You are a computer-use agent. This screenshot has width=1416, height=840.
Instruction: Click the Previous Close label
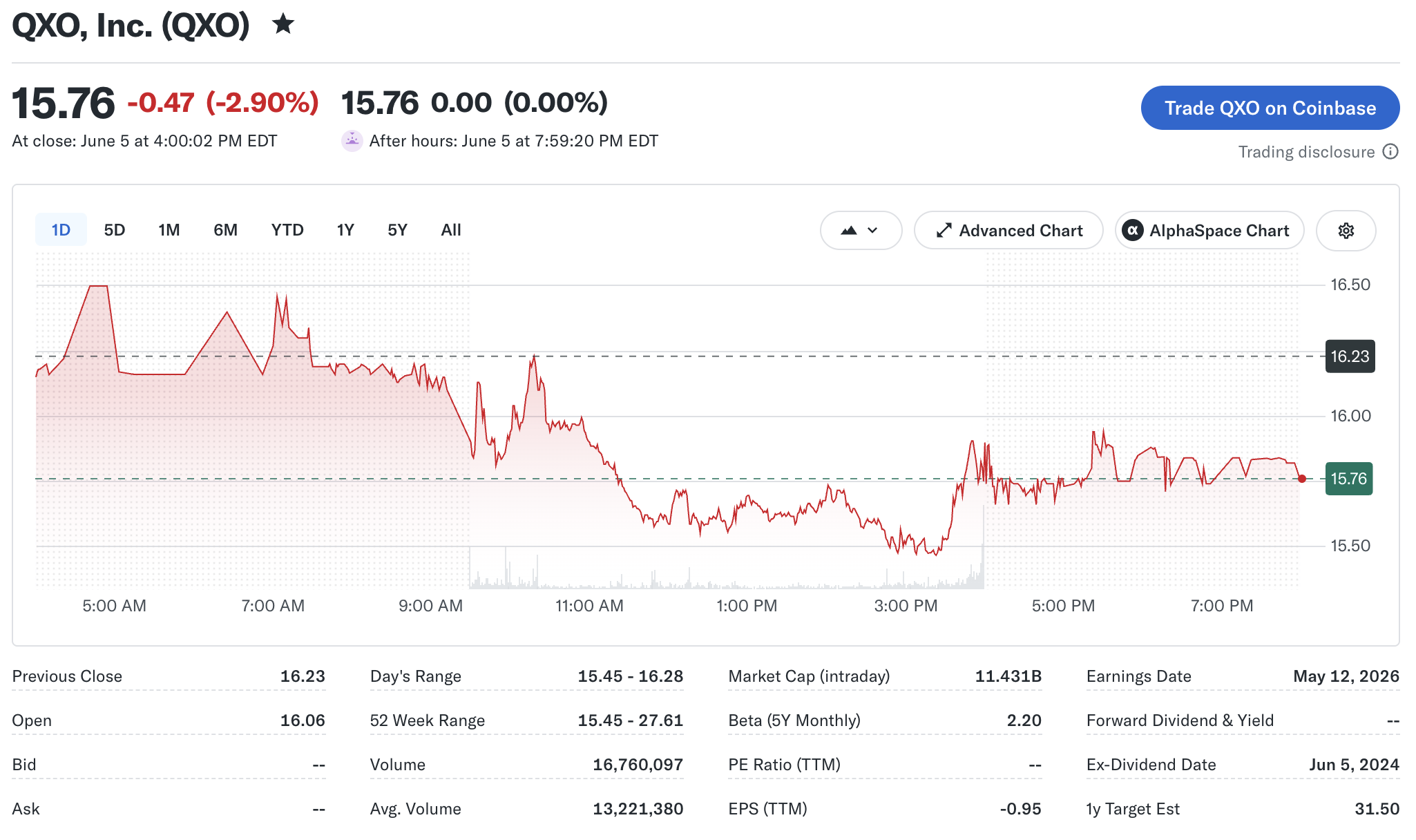tap(67, 676)
